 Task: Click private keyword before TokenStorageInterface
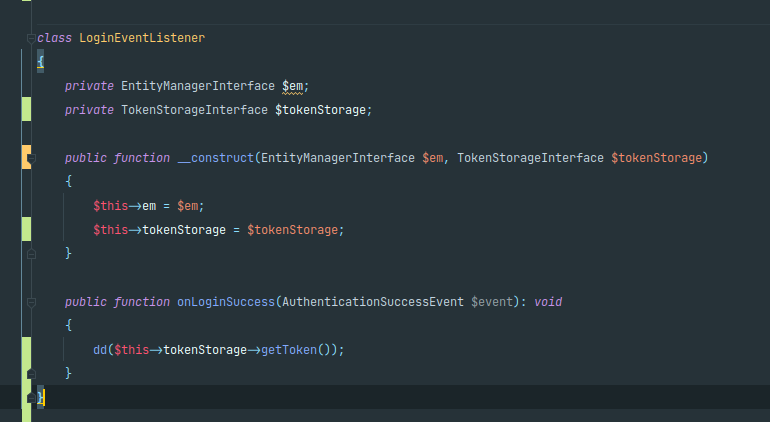click(x=89, y=110)
